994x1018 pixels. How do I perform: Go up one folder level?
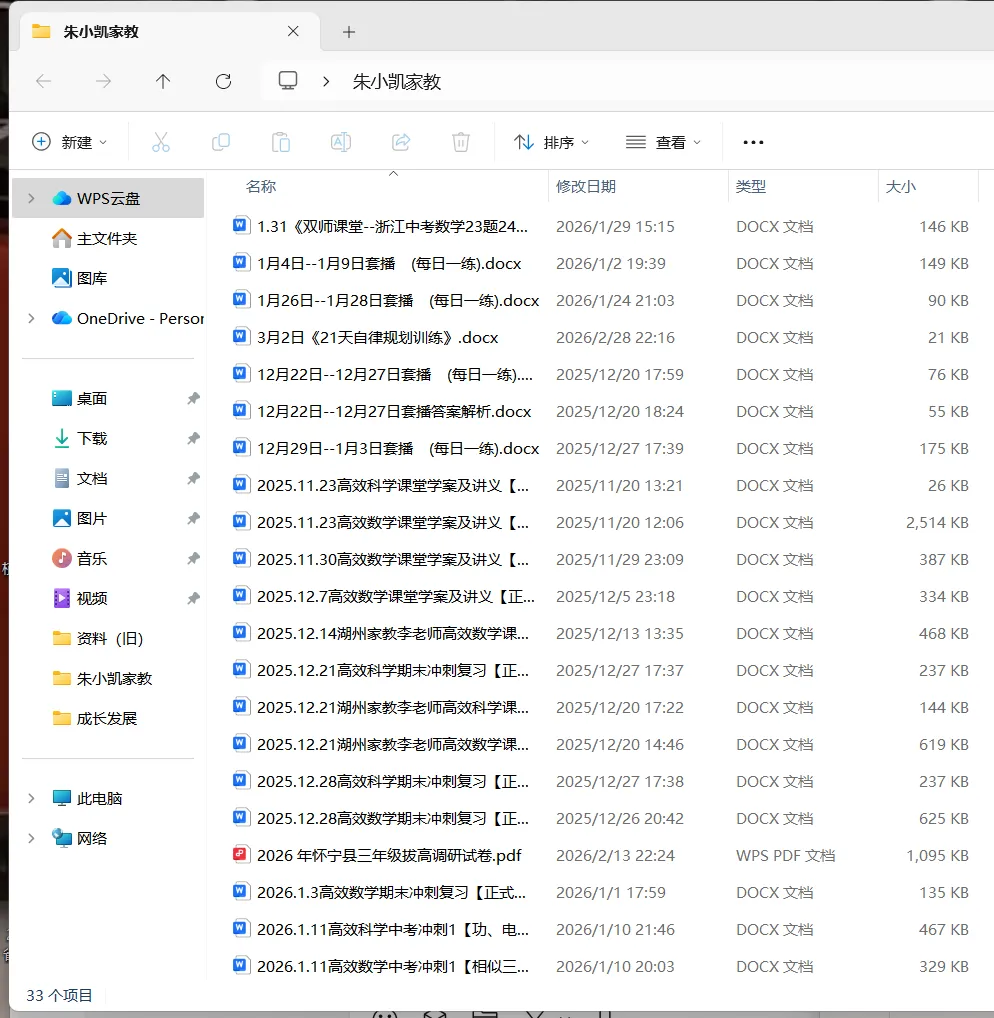[163, 81]
